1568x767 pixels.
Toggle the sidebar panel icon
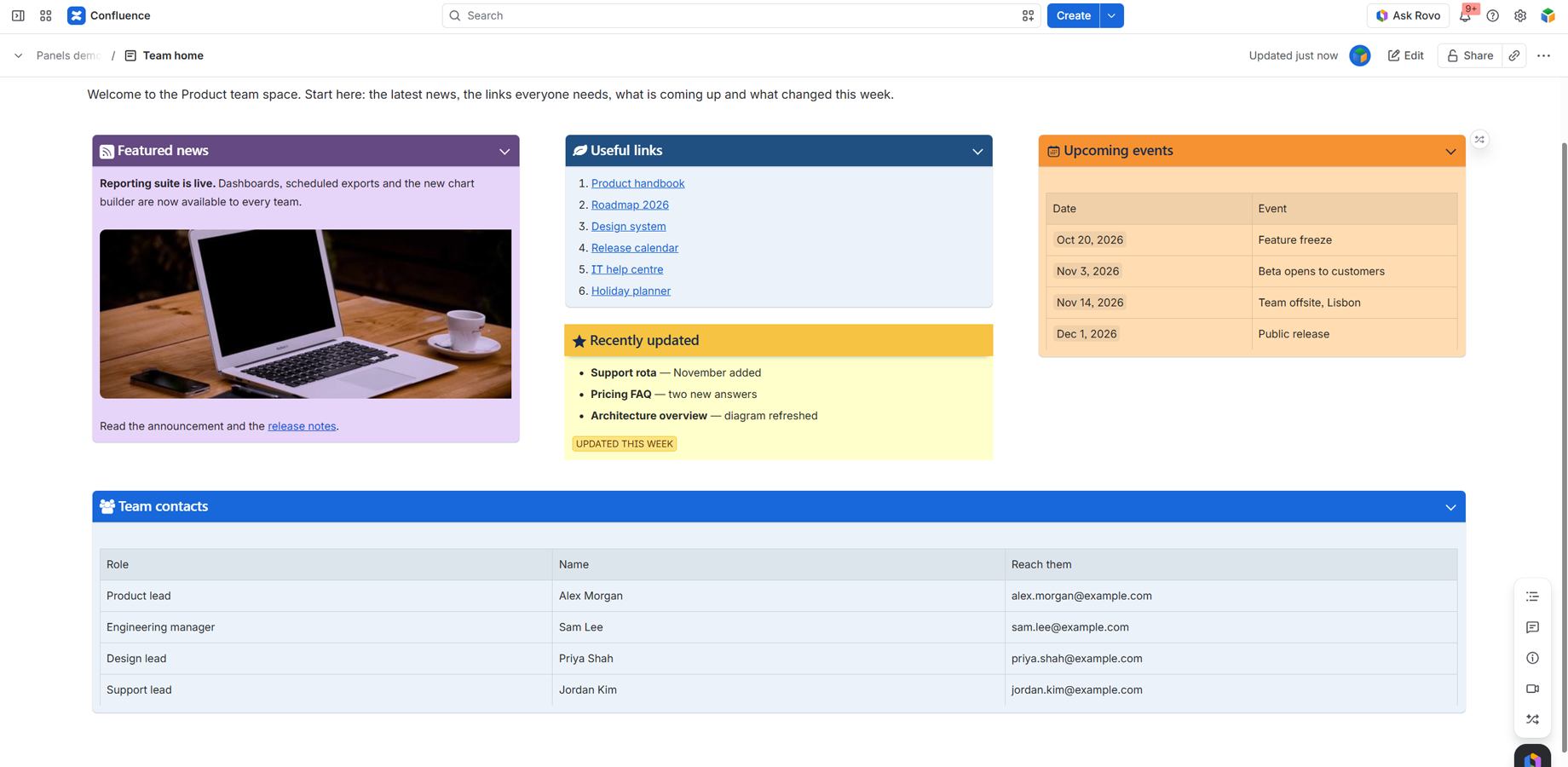coord(18,15)
